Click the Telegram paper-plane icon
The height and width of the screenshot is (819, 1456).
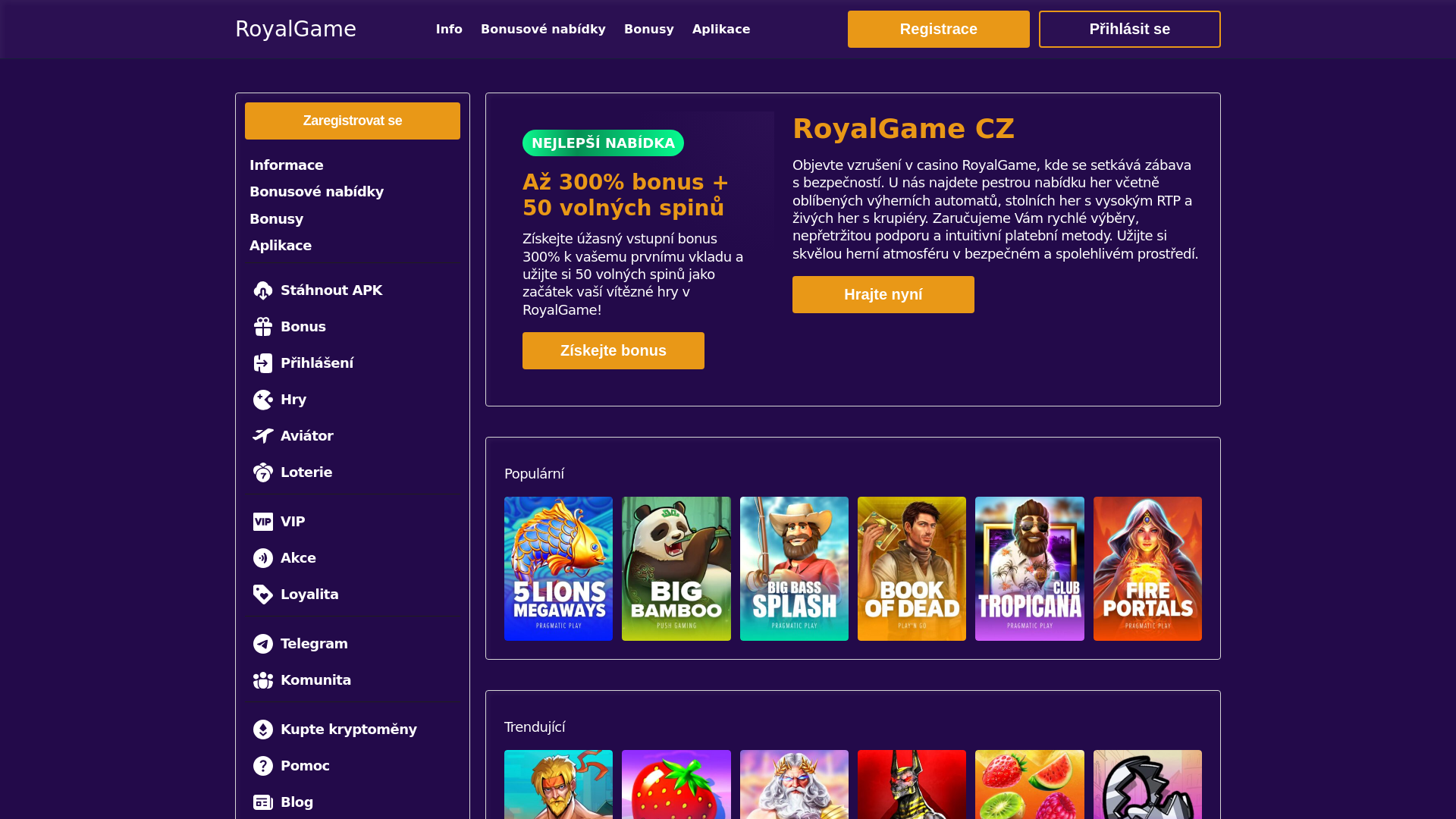[263, 644]
